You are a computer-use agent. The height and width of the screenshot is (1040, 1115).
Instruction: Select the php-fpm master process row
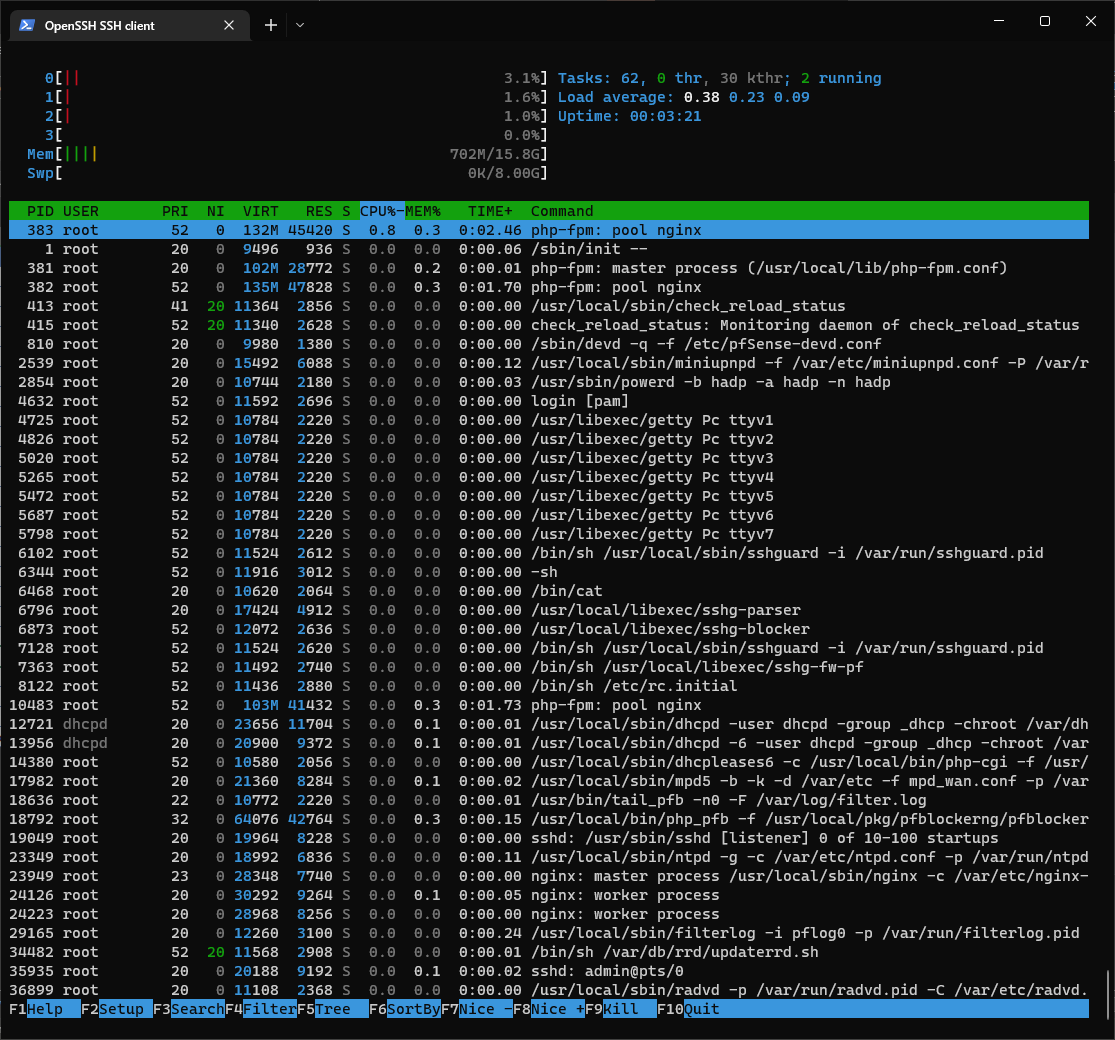pos(548,268)
